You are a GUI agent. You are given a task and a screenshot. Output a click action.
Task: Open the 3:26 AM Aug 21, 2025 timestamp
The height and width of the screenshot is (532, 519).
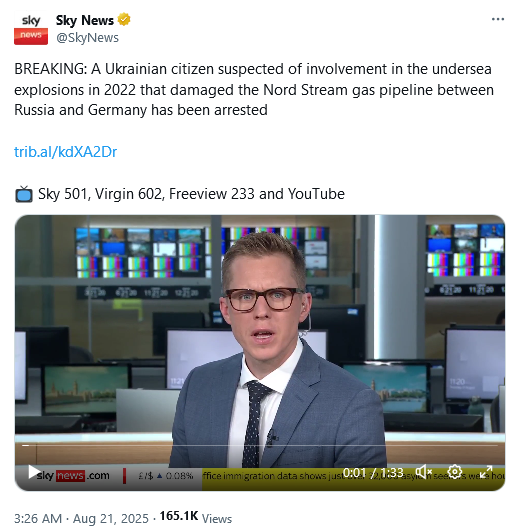pyautogui.click(x=81, y=518)
